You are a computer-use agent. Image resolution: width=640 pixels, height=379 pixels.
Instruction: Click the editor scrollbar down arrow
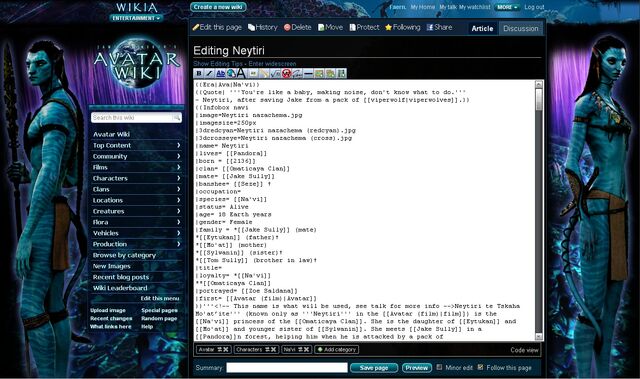click(x=539, y=337)
